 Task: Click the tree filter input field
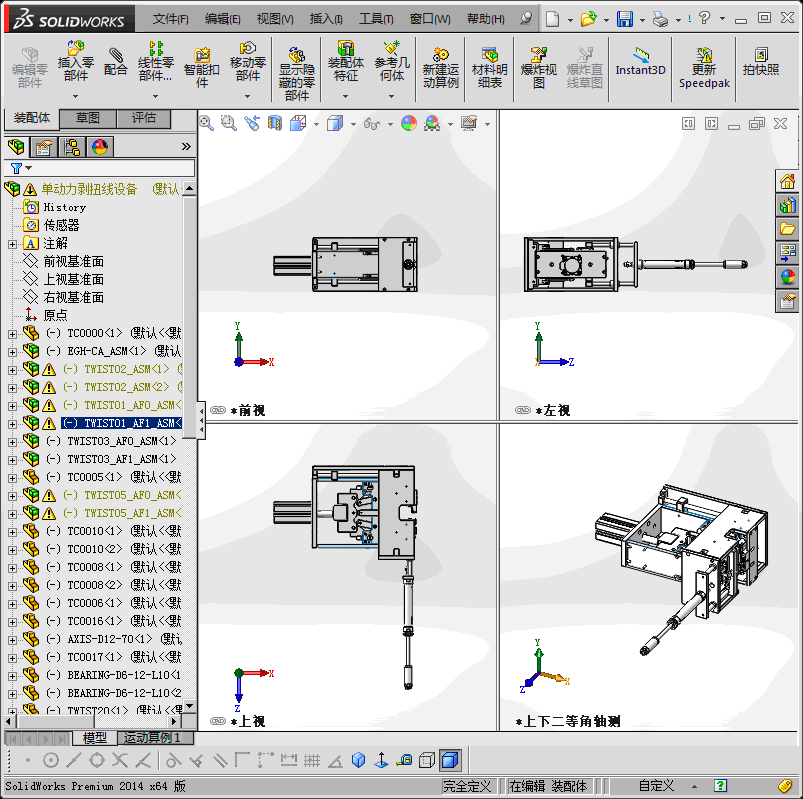click(112, 168)
